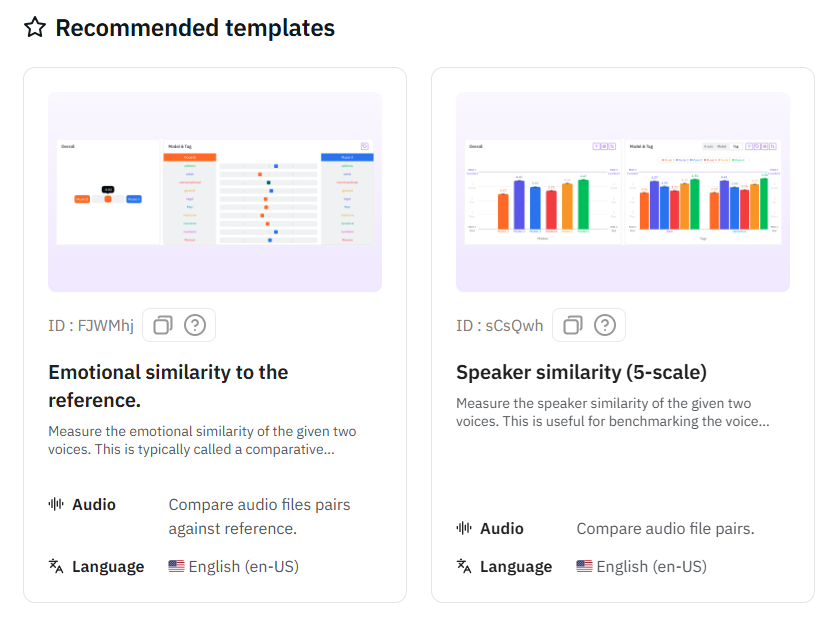
Task: Click the 'Compare audio file pairs.' text
Action: point(665,528)
